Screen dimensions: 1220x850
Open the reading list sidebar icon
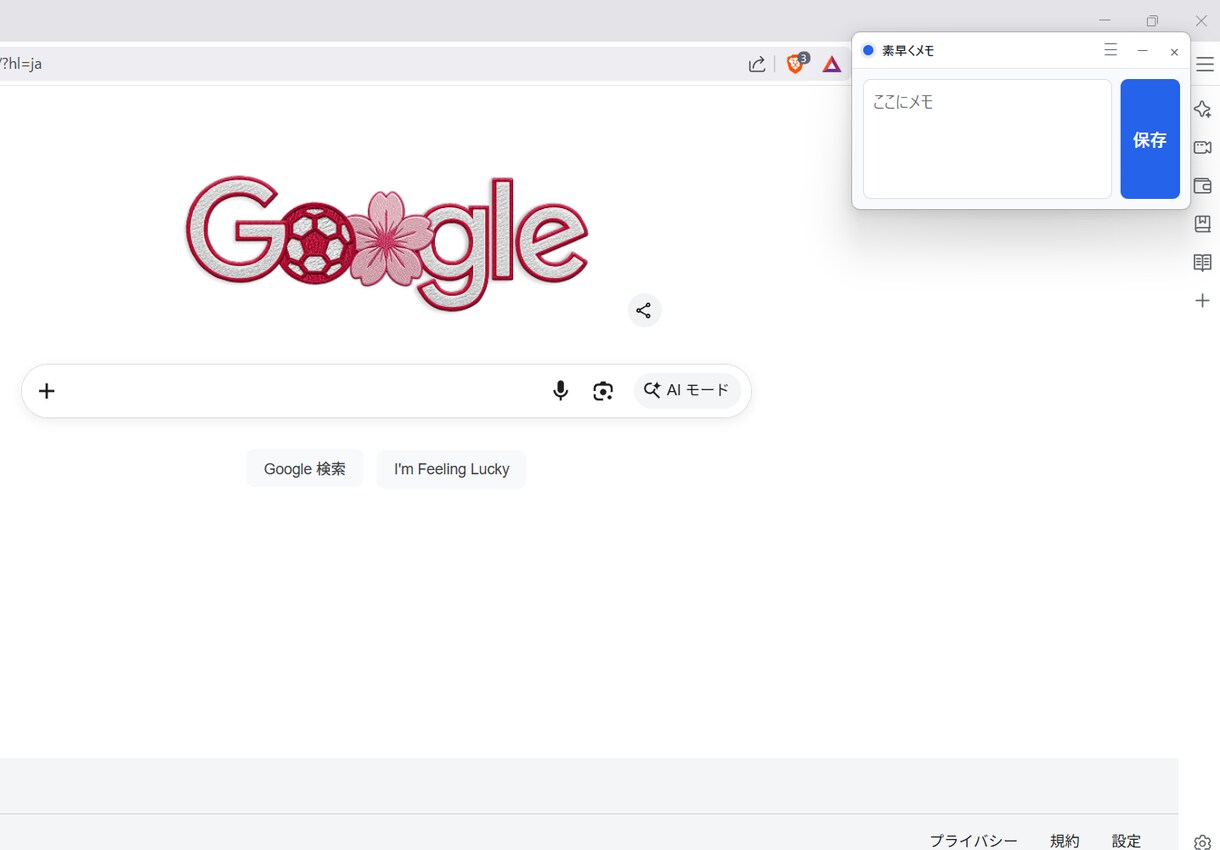(x=1203, y=263)
